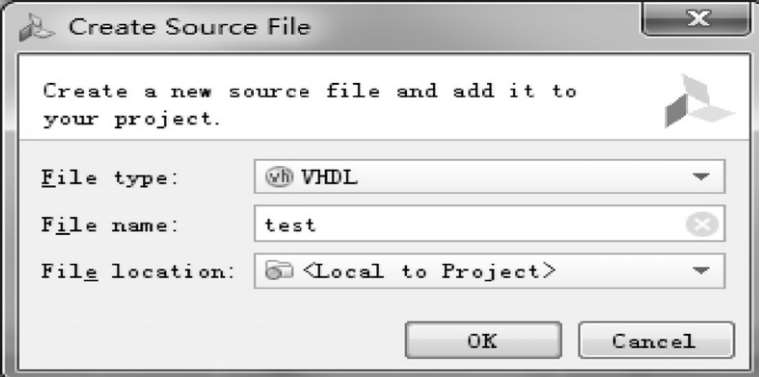
Task: Select the VHDL text in File type
Action: click(329, 177)
